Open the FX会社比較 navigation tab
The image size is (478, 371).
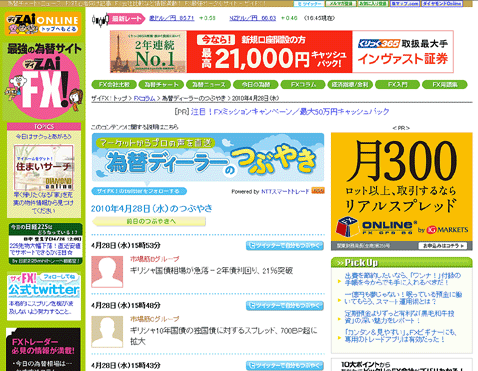pyautogui.click(x=114, y=85)
